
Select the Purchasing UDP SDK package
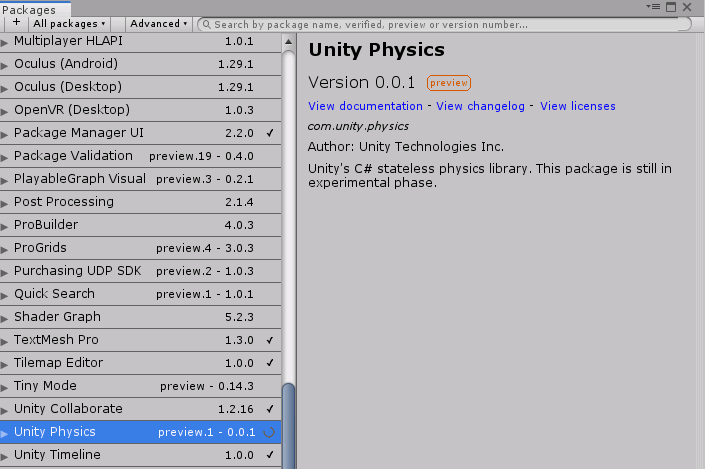click(x=140, y=271)
